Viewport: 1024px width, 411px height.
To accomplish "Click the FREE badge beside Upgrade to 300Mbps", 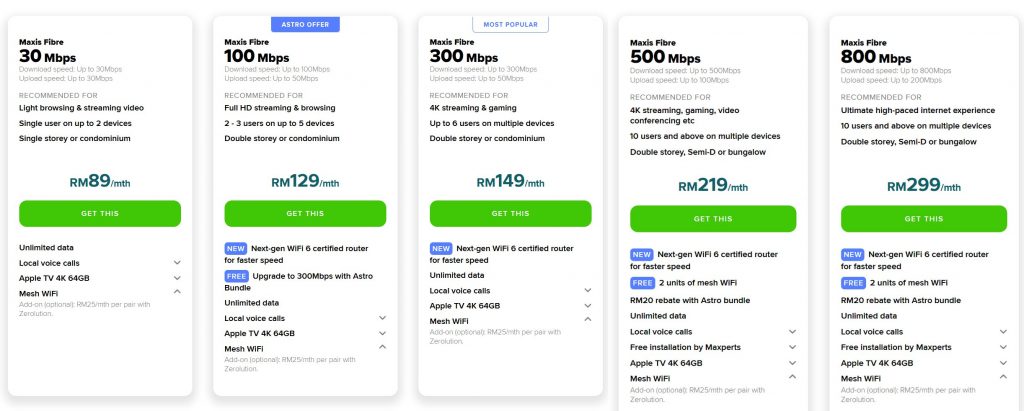I will click(236, 276).
